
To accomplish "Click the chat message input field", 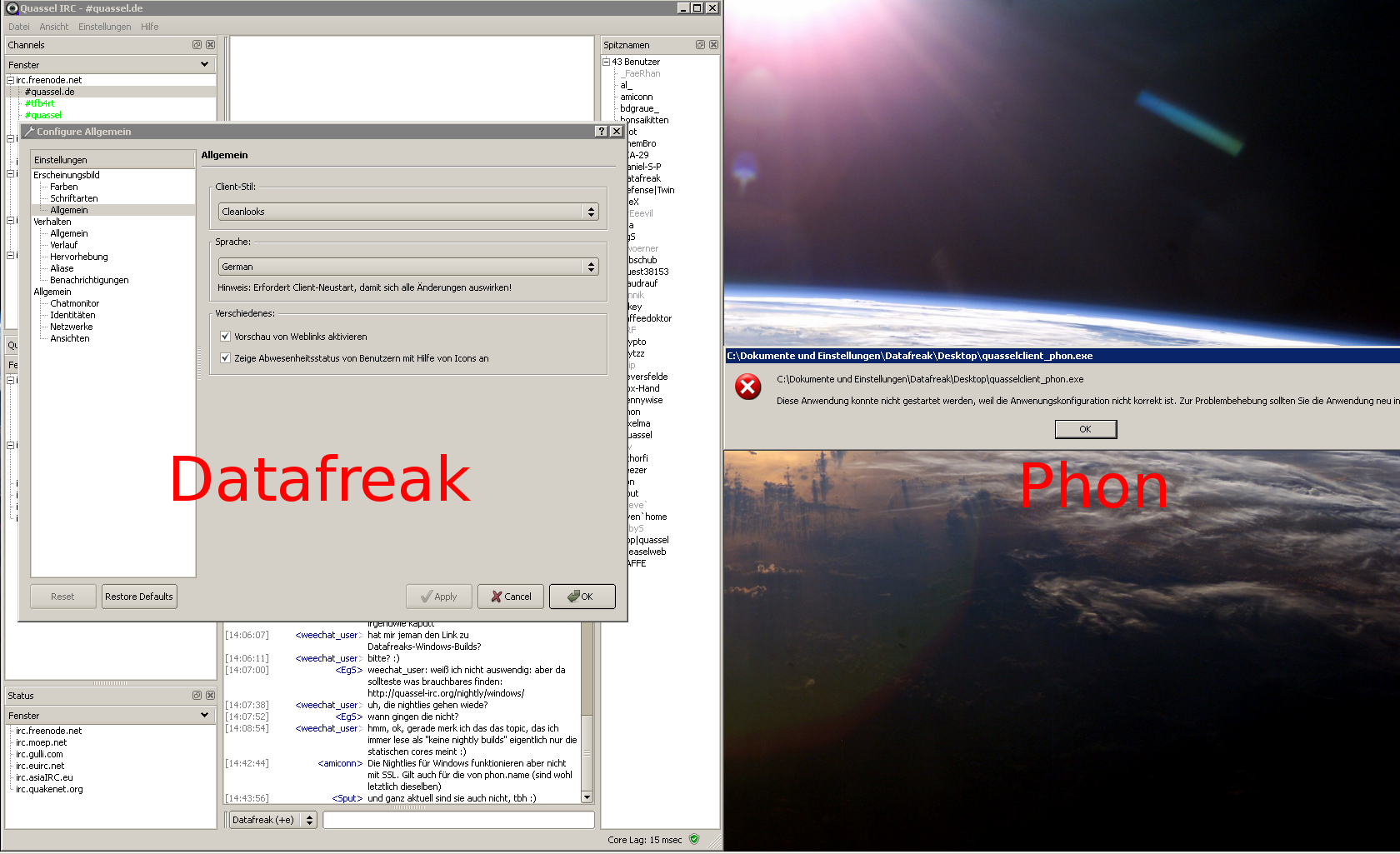I will 458,820.
